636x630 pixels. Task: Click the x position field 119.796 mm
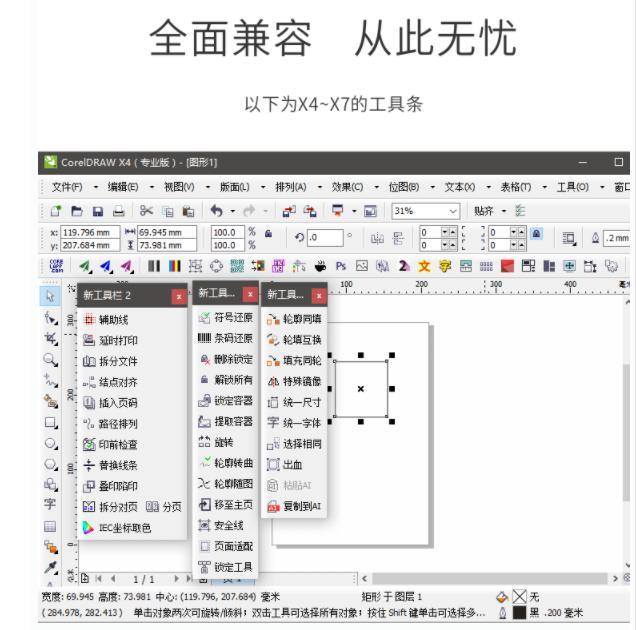coord(90,232)
